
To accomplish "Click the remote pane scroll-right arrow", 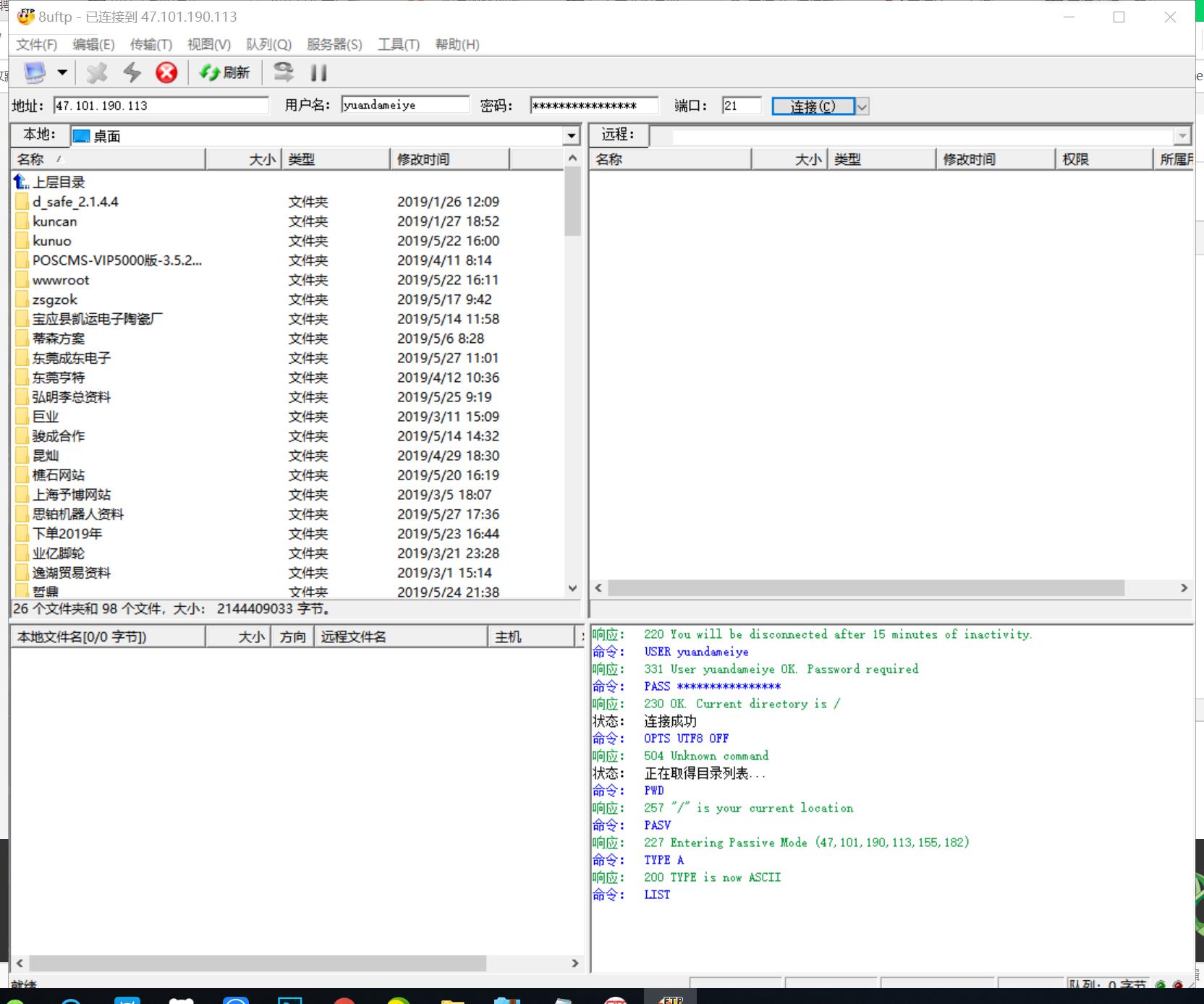I will (1184, 588).
